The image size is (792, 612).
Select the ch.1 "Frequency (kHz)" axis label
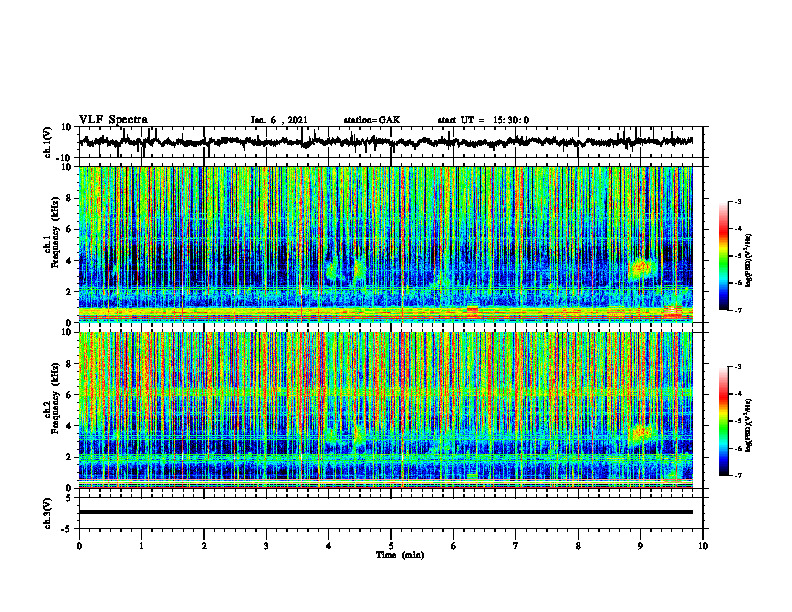[55, 230]
